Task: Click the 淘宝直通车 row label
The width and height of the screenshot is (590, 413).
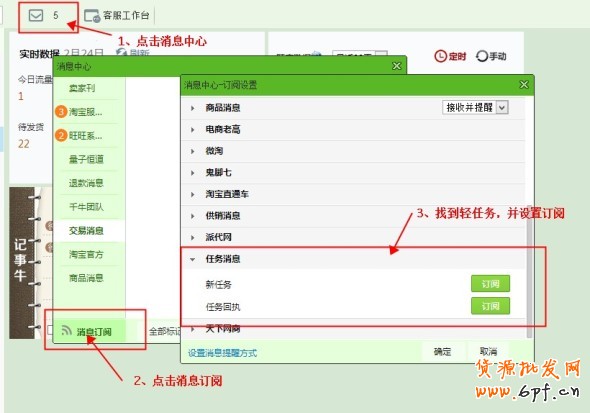Action: point(227,194)
